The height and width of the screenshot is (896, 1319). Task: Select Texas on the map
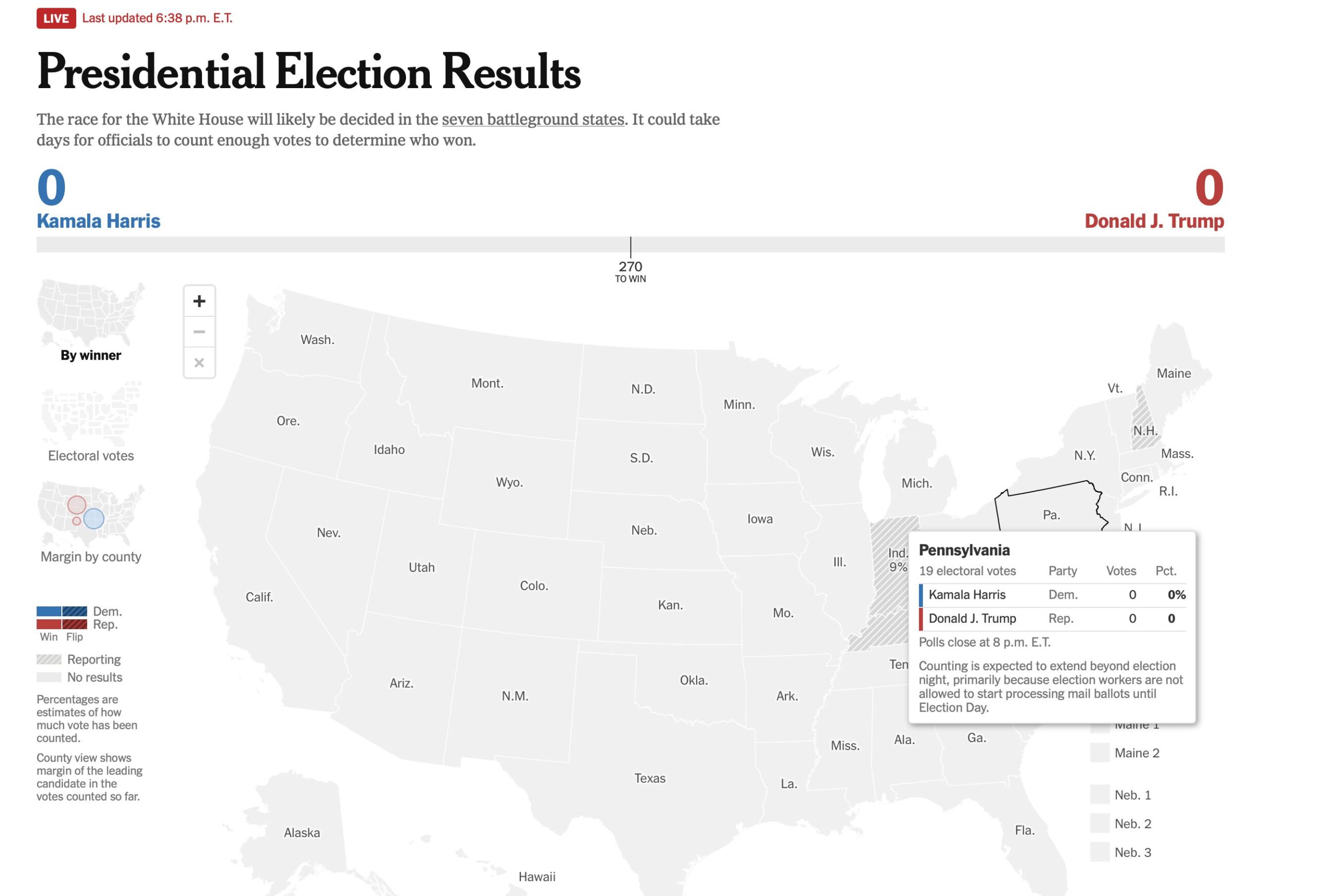tap(649, 778)
